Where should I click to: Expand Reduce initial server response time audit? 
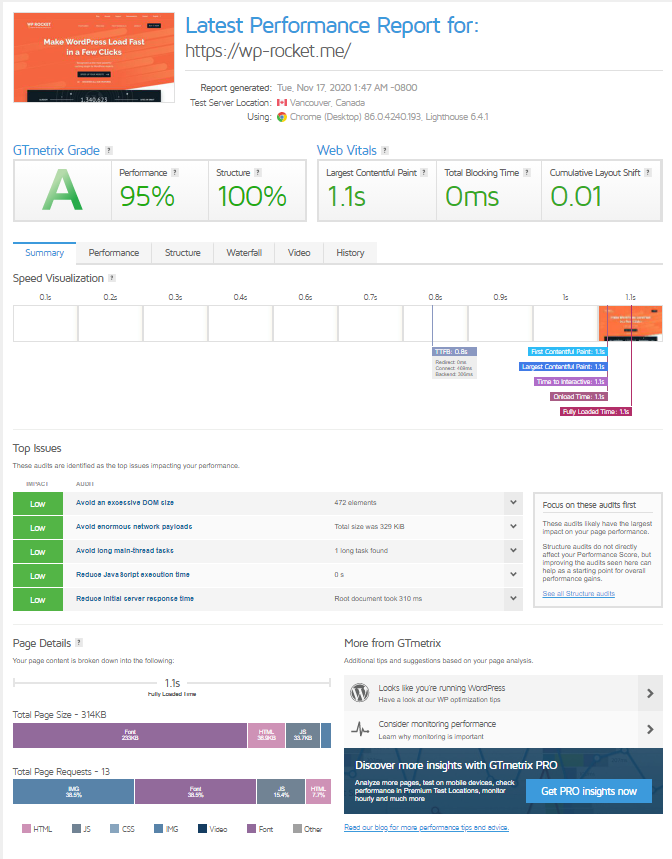point(513,599)
